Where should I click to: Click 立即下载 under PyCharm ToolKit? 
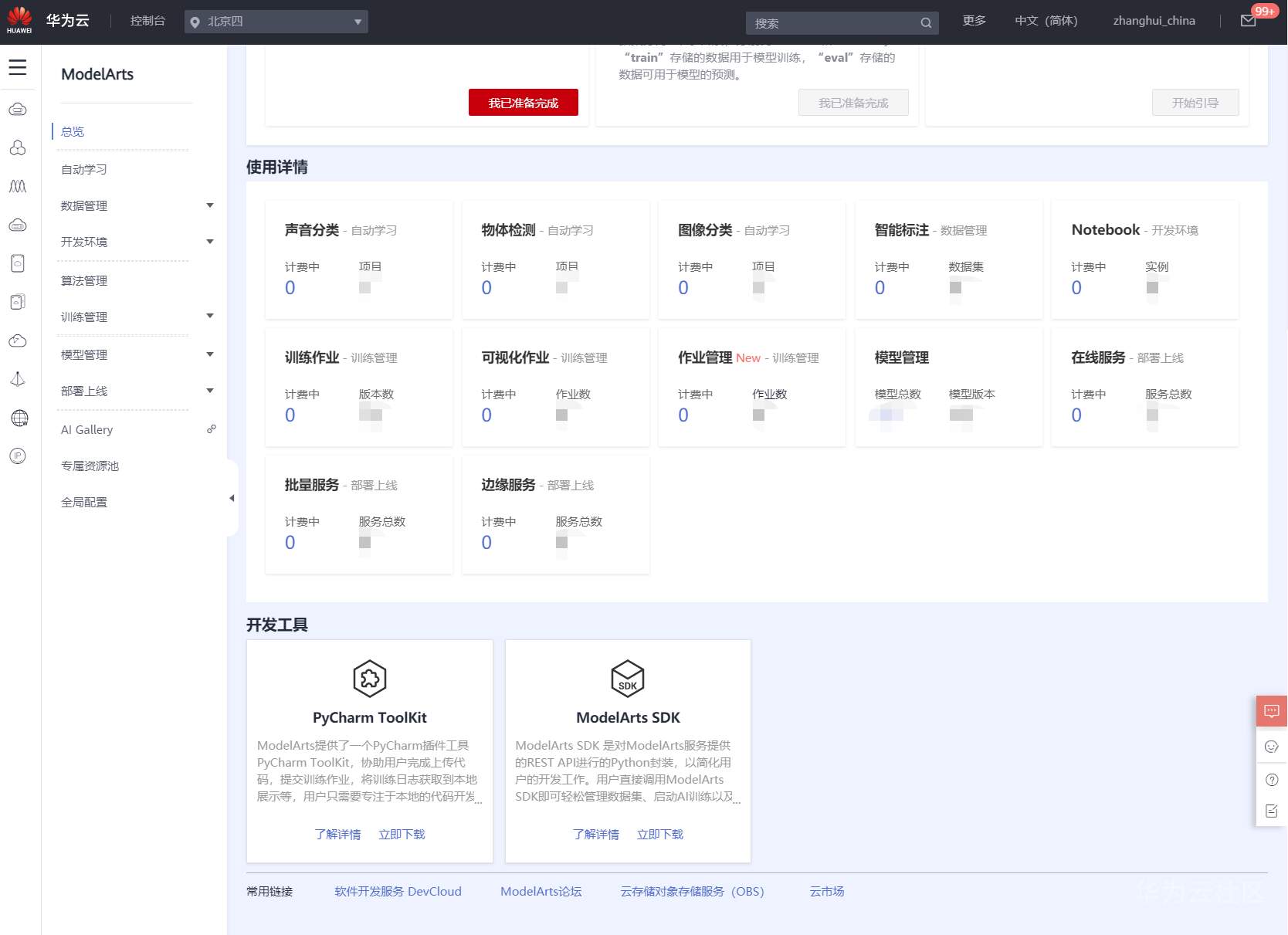[402, 834]
